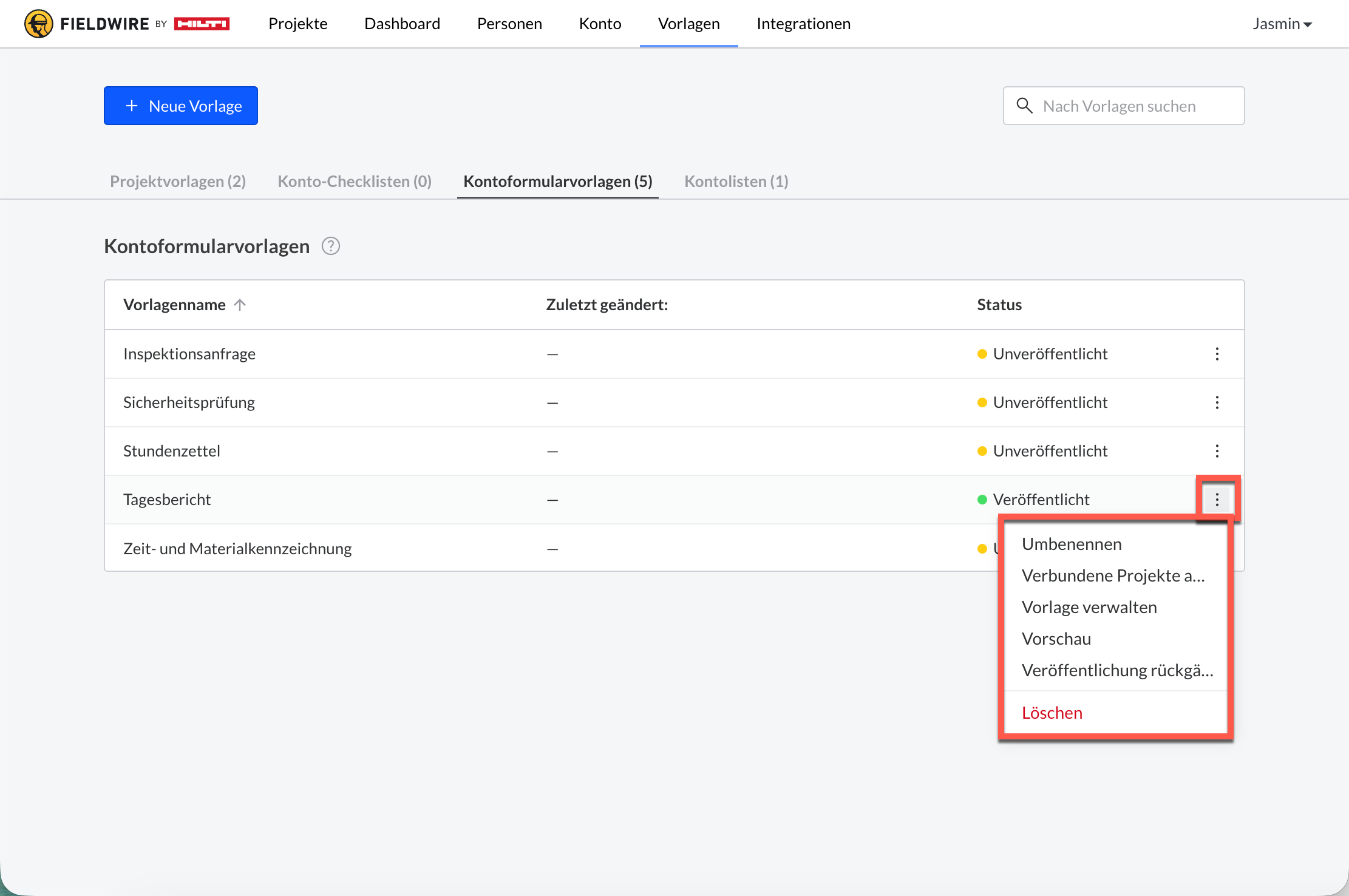Open the Kontolisten (1) tab
Image resolution: width=1349 pixels, height=896 pixels.
[736, 181]
